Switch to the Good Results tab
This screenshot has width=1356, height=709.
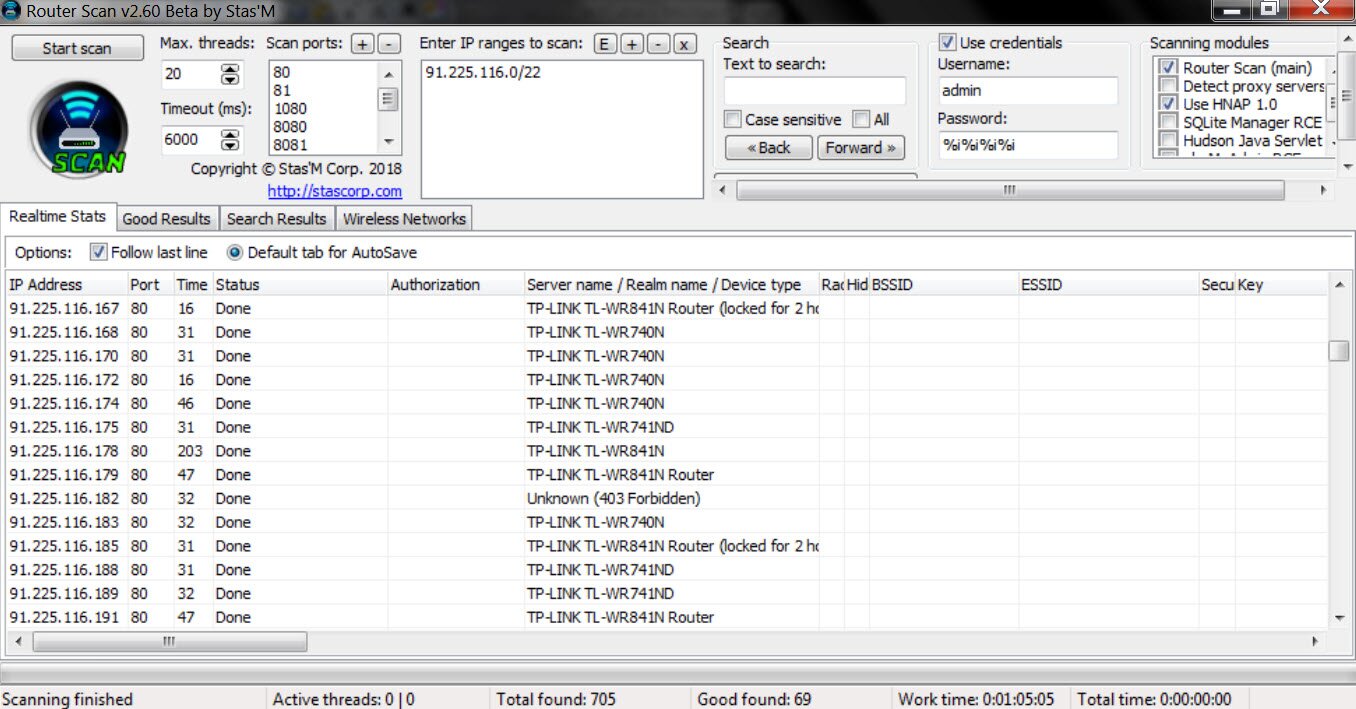tap(166, 219)
